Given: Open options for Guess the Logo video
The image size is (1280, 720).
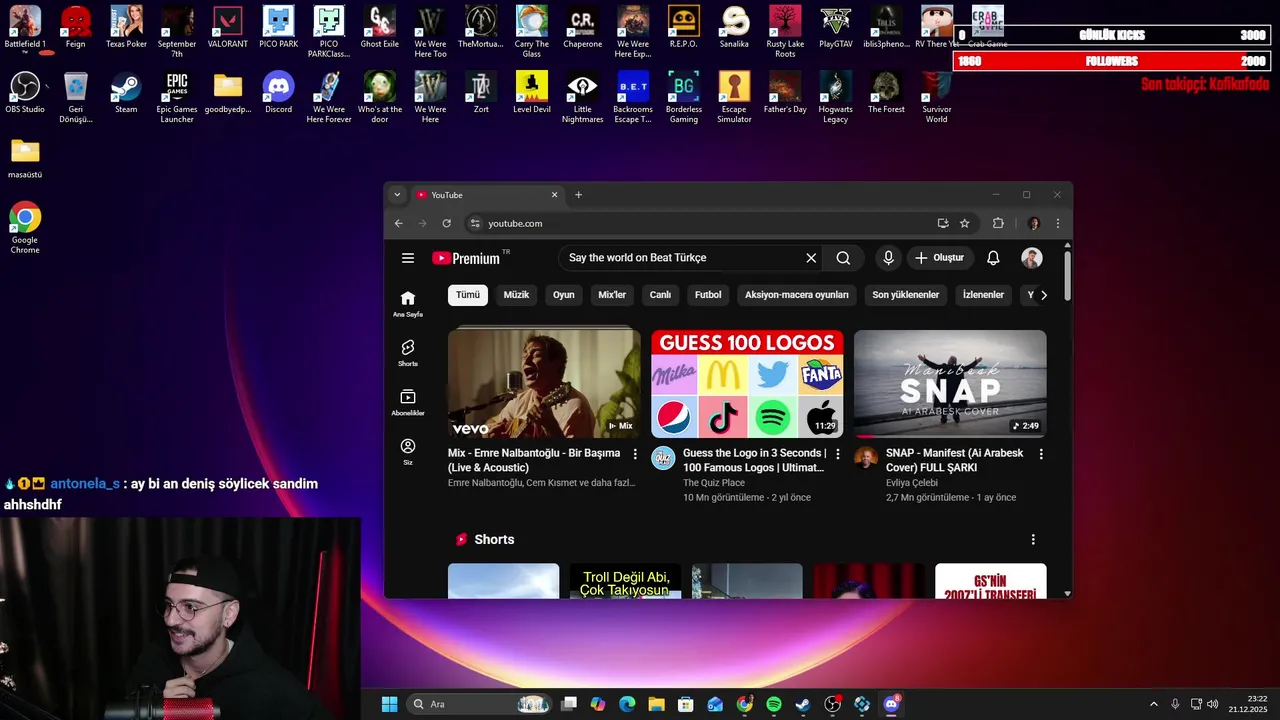Looking at the screenshot, I should (x=838, y=454).
